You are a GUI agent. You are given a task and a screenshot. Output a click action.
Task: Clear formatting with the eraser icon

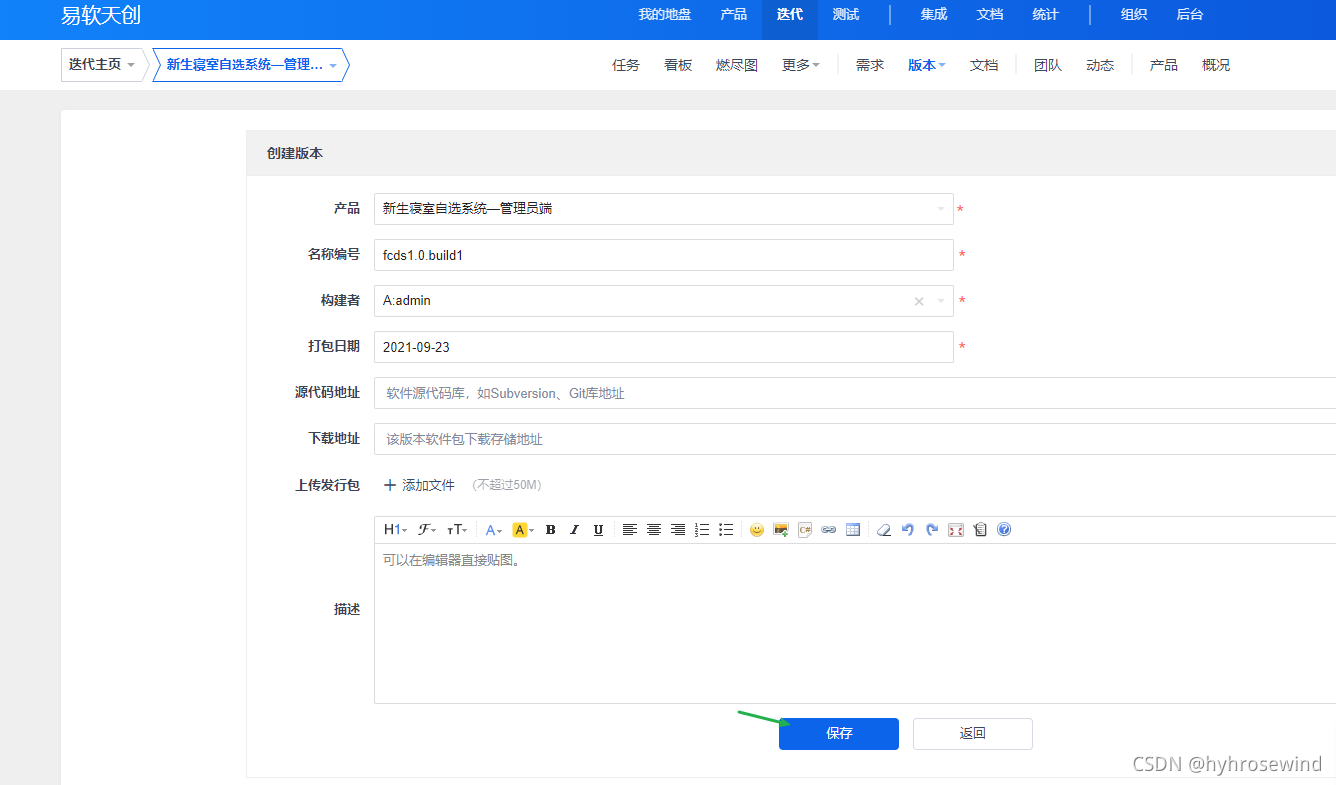pyautogui.click(x=884, y=530)
